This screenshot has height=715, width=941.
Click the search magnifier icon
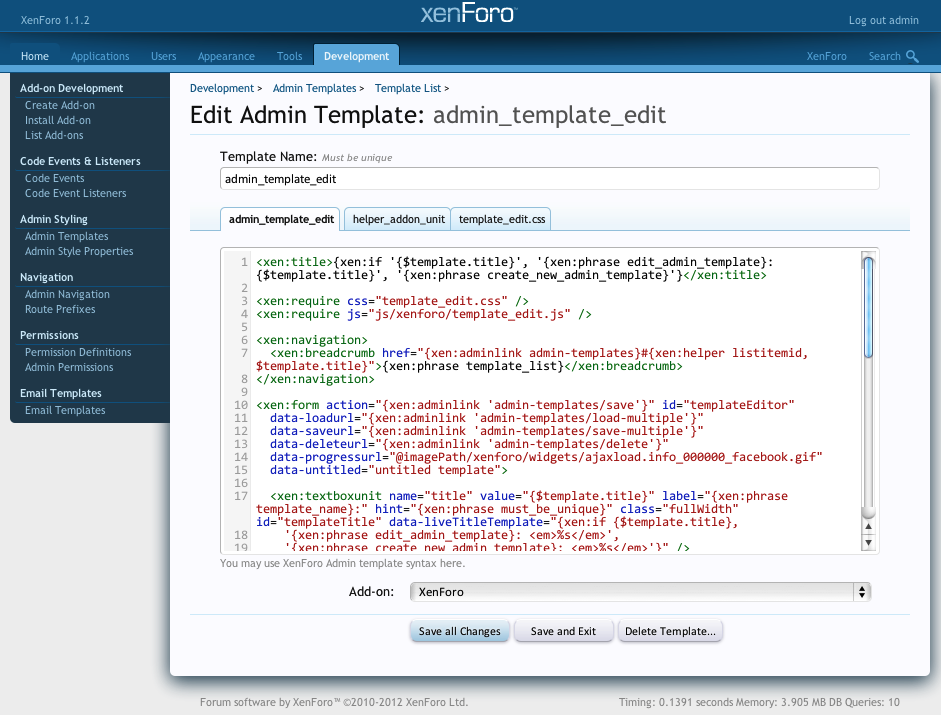pyautogui.click(x=912, y=57)
